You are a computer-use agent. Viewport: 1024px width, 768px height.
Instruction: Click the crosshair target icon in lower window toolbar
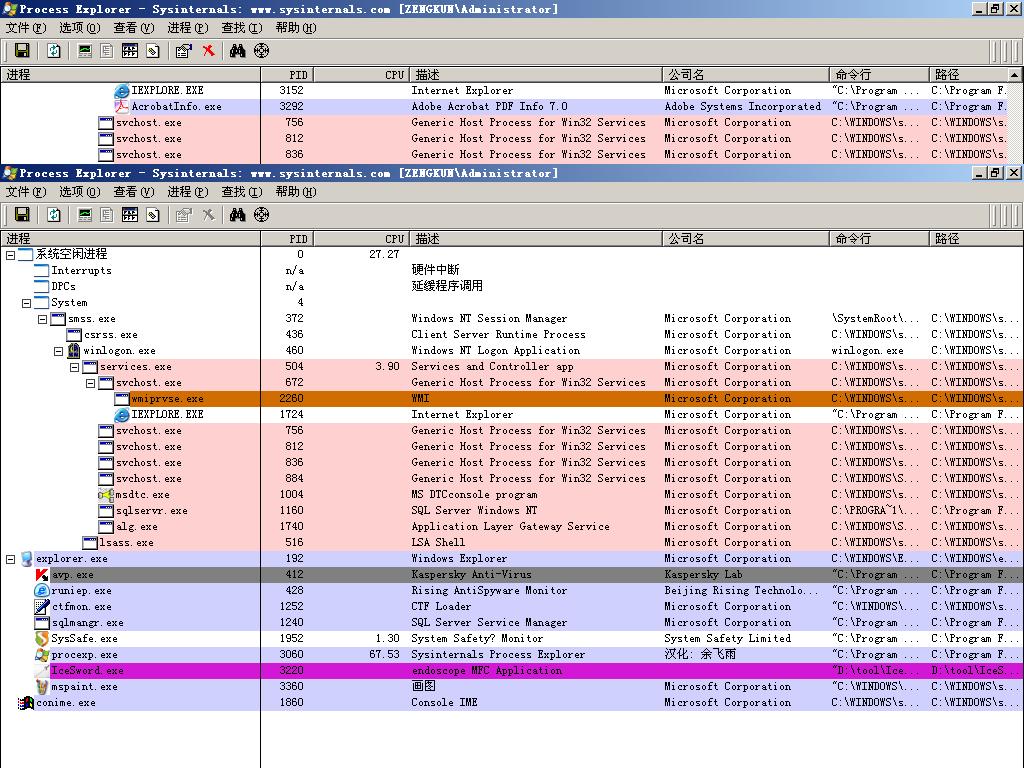point(262,215)
